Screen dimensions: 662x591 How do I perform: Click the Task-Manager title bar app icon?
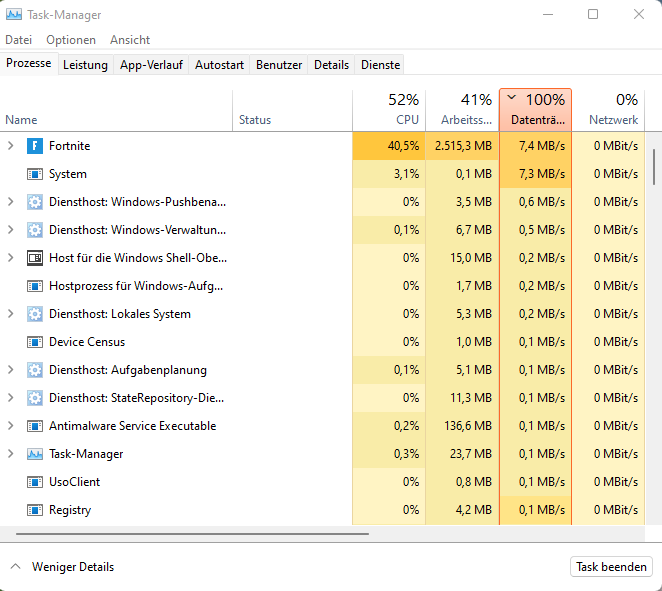coord(14,14)
